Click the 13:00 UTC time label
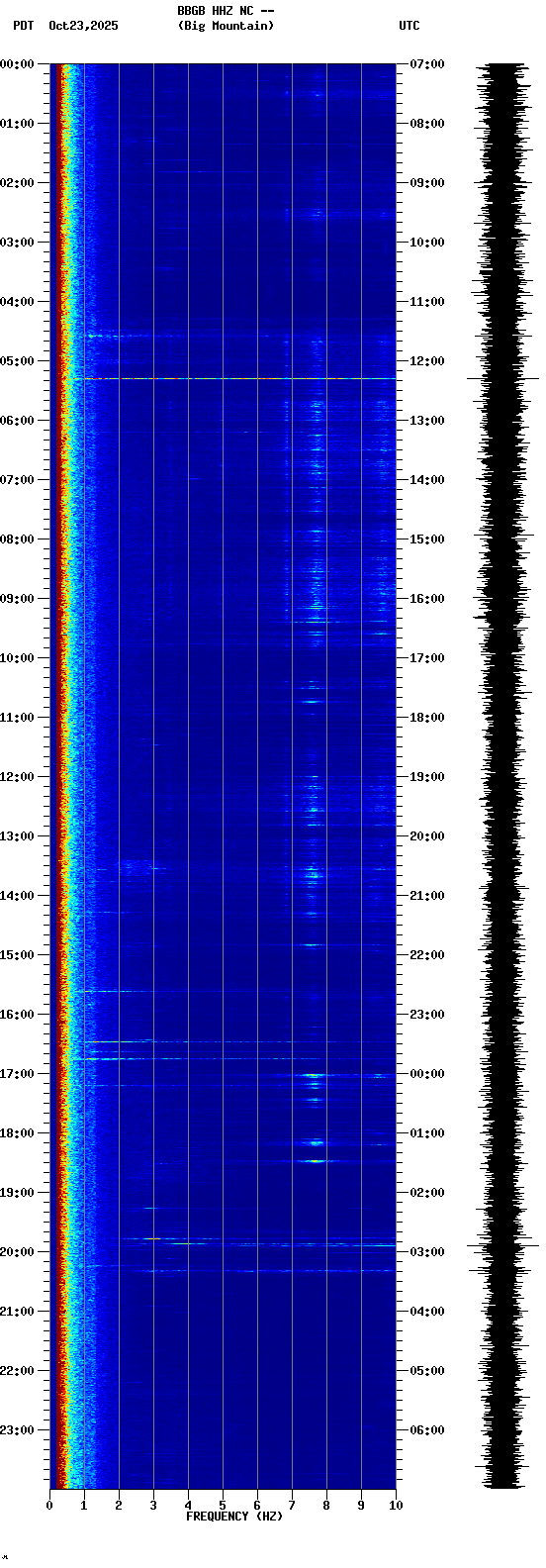The image size is (546, 1568). 427,421
